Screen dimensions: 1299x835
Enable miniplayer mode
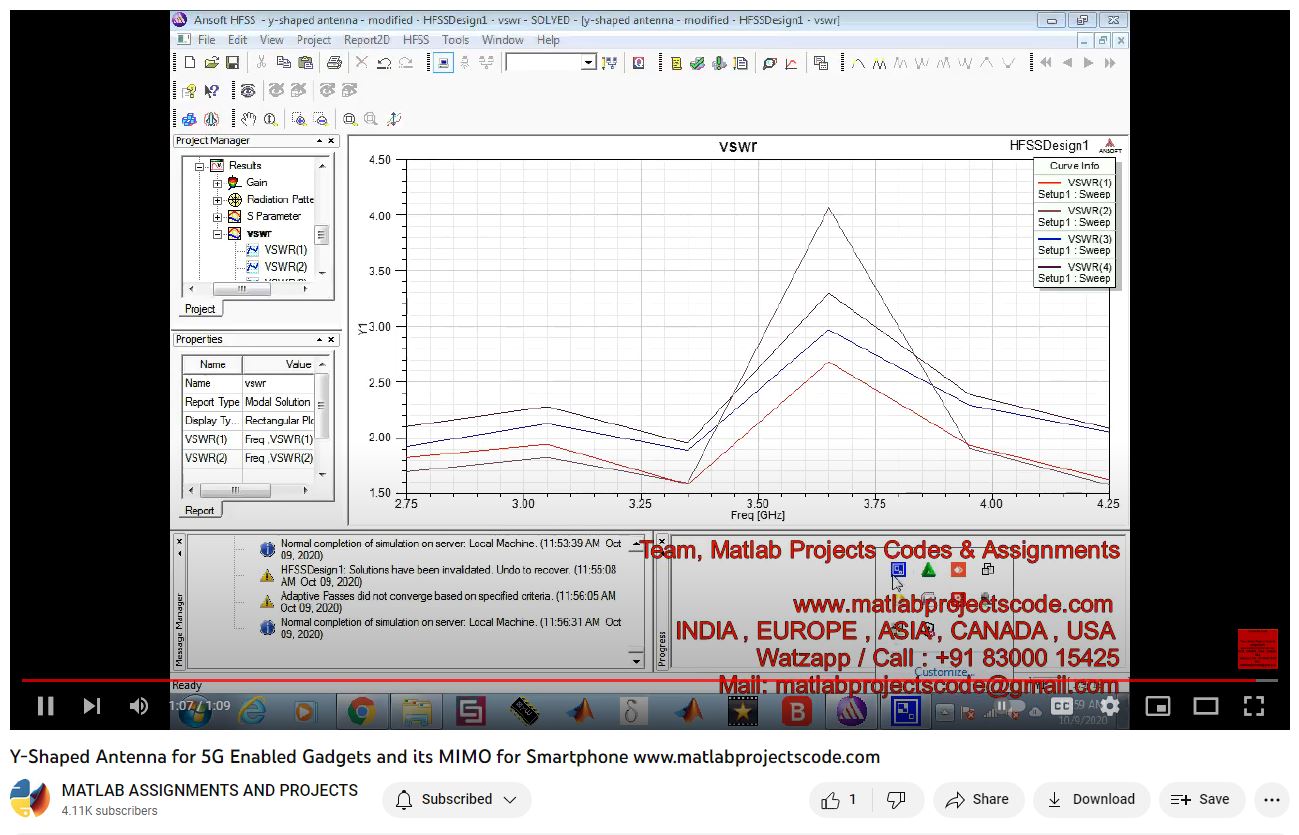click(x=1157, y=706)
